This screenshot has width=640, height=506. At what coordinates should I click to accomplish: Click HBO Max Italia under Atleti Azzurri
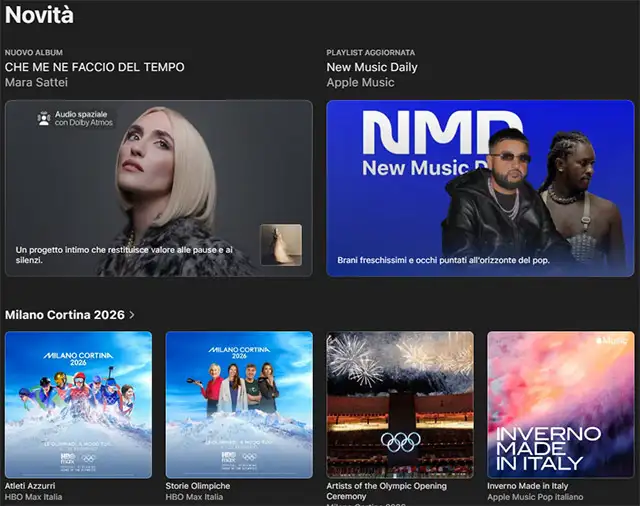click(33, 497)
